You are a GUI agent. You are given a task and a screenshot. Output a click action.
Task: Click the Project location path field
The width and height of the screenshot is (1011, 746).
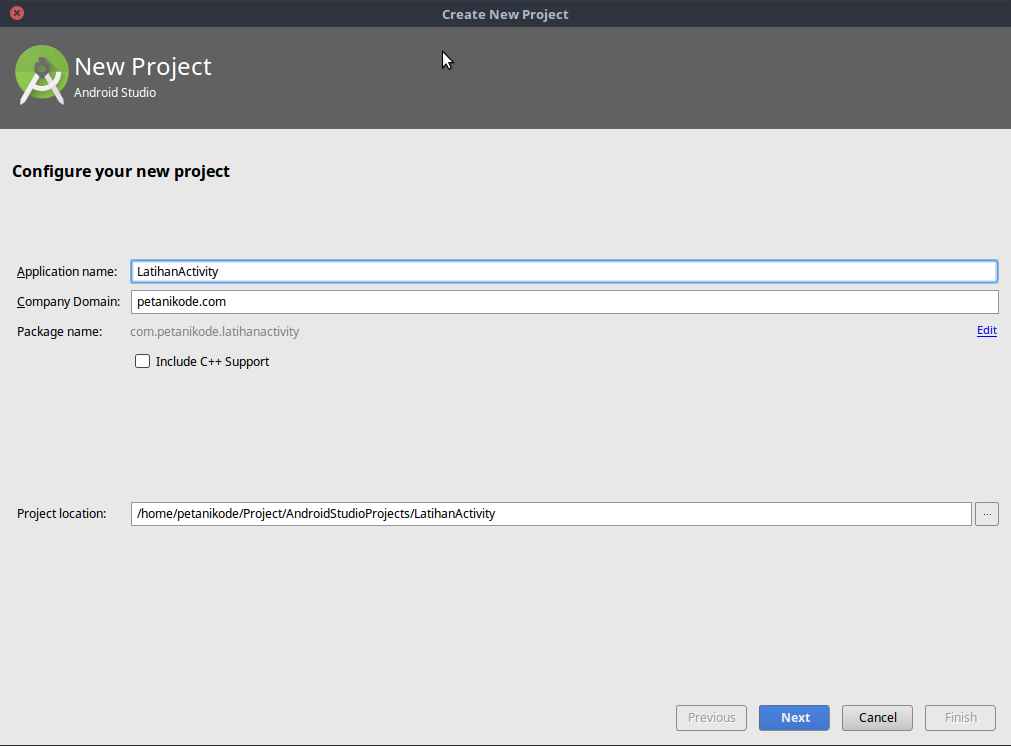coord(550,513)
